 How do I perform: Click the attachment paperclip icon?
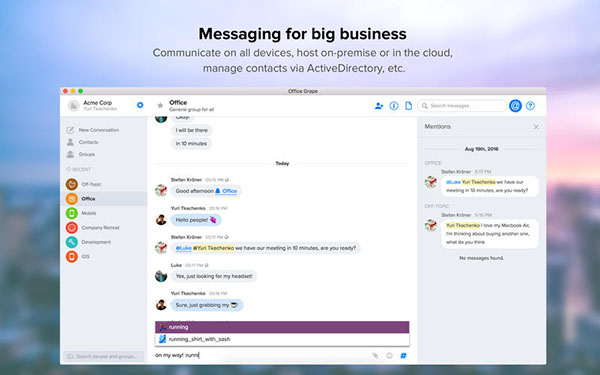tap(375, 355)
